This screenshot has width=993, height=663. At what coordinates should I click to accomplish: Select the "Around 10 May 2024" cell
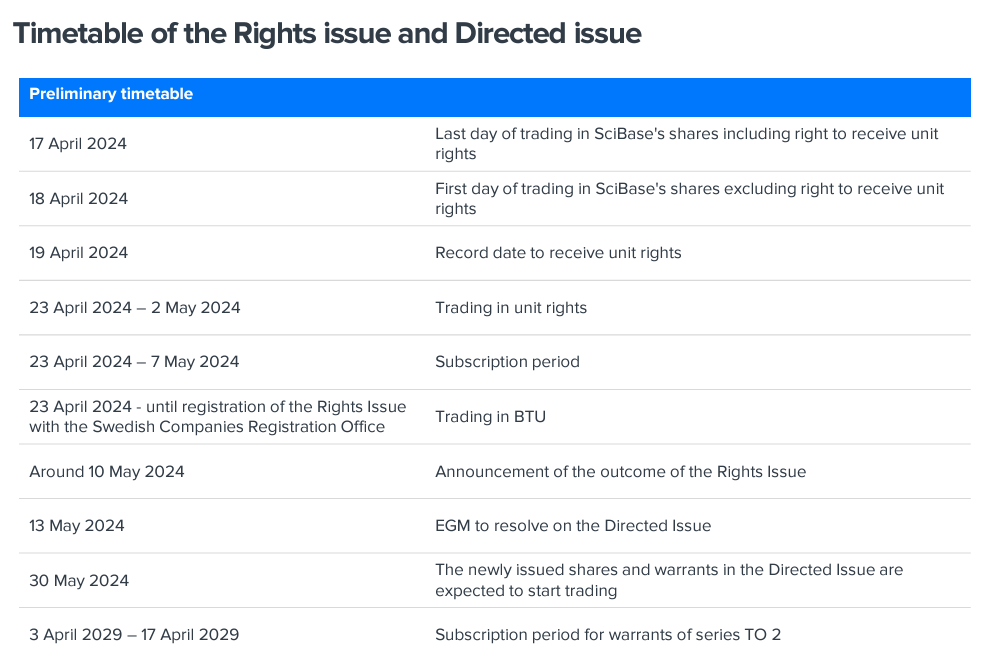107,471
